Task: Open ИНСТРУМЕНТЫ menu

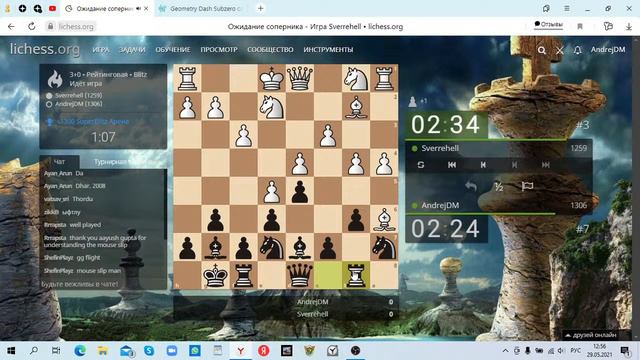Action: click(x=328, y=50)
